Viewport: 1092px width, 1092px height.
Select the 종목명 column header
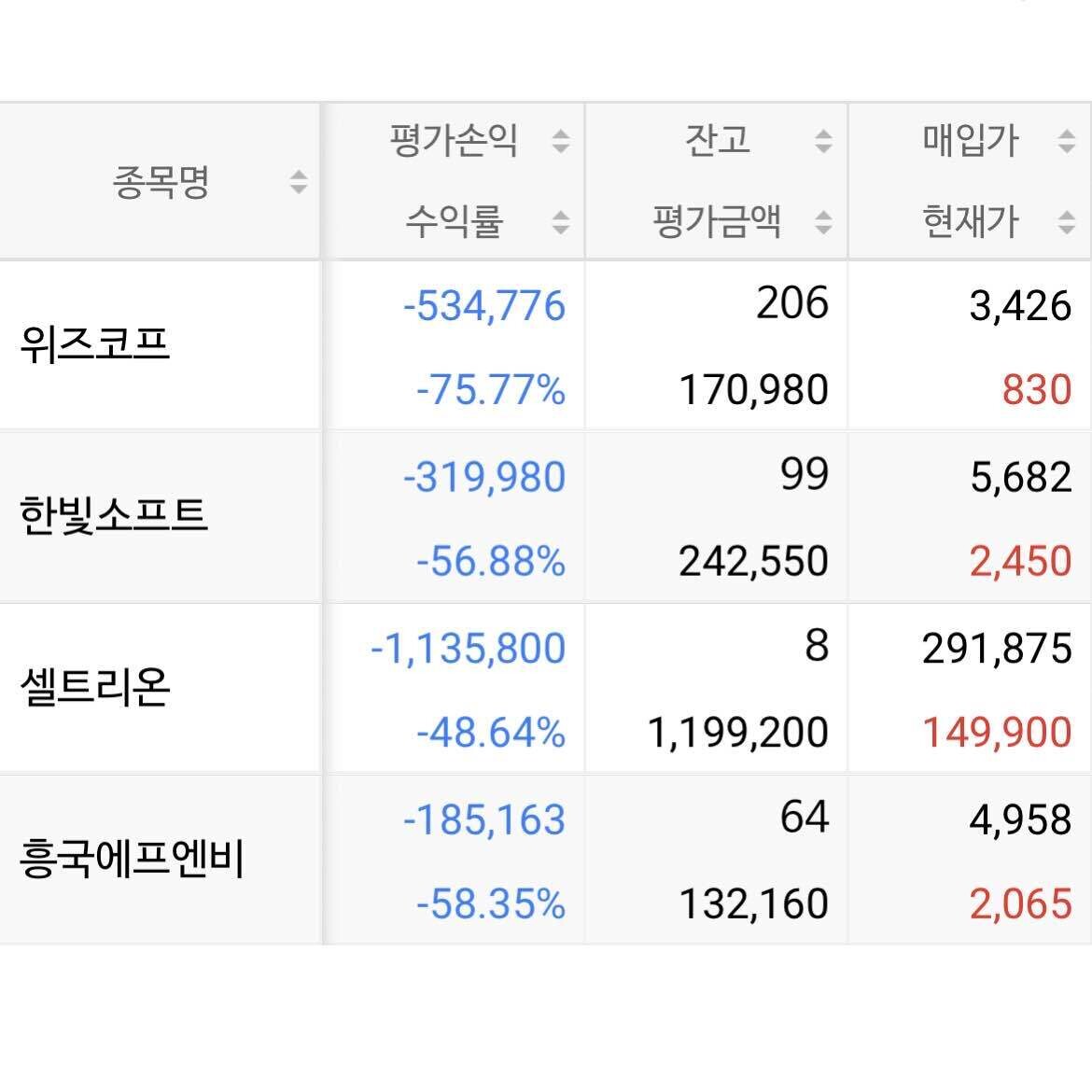(161, 182)
